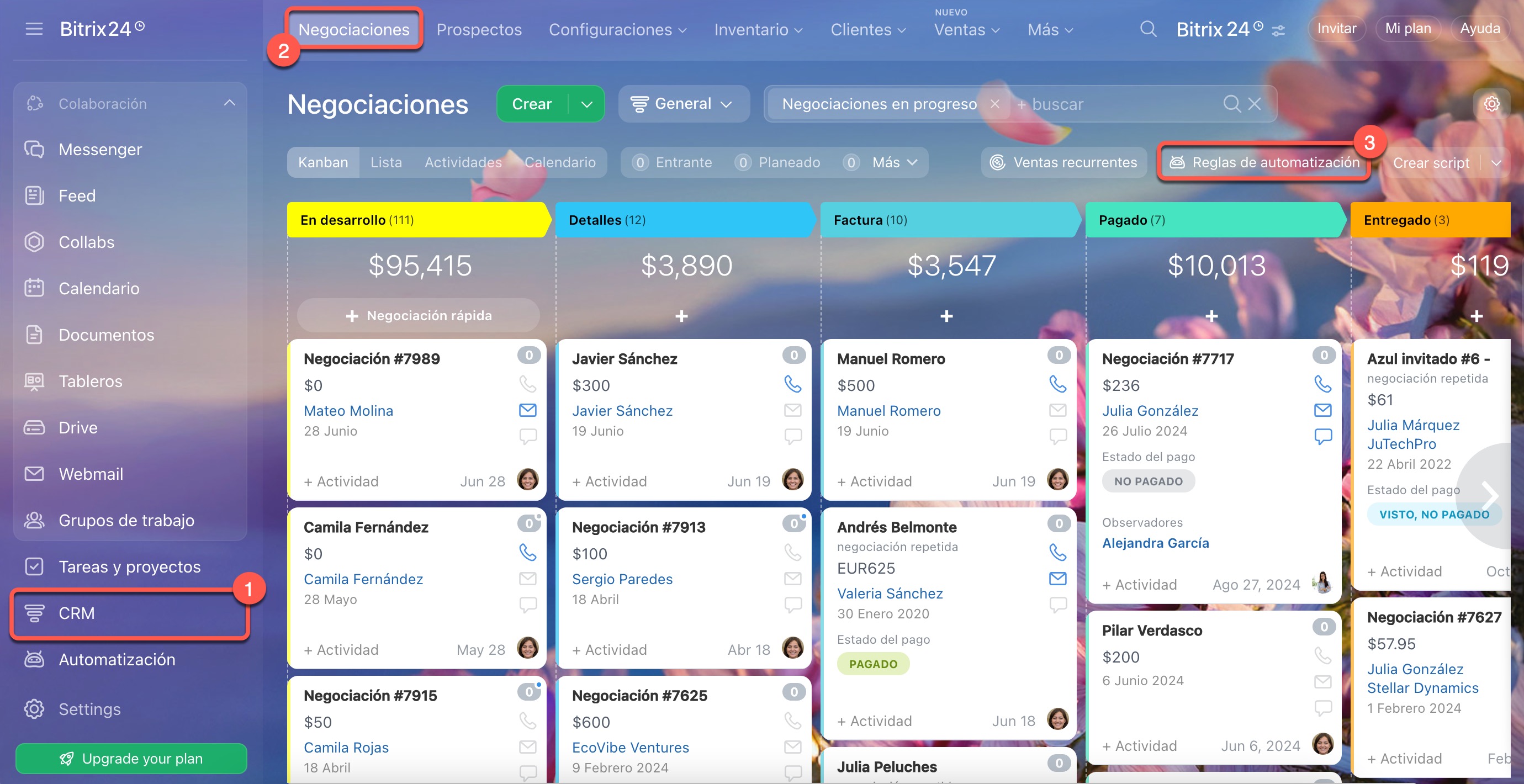Expand the Ventas menu

tap(967, 30)
